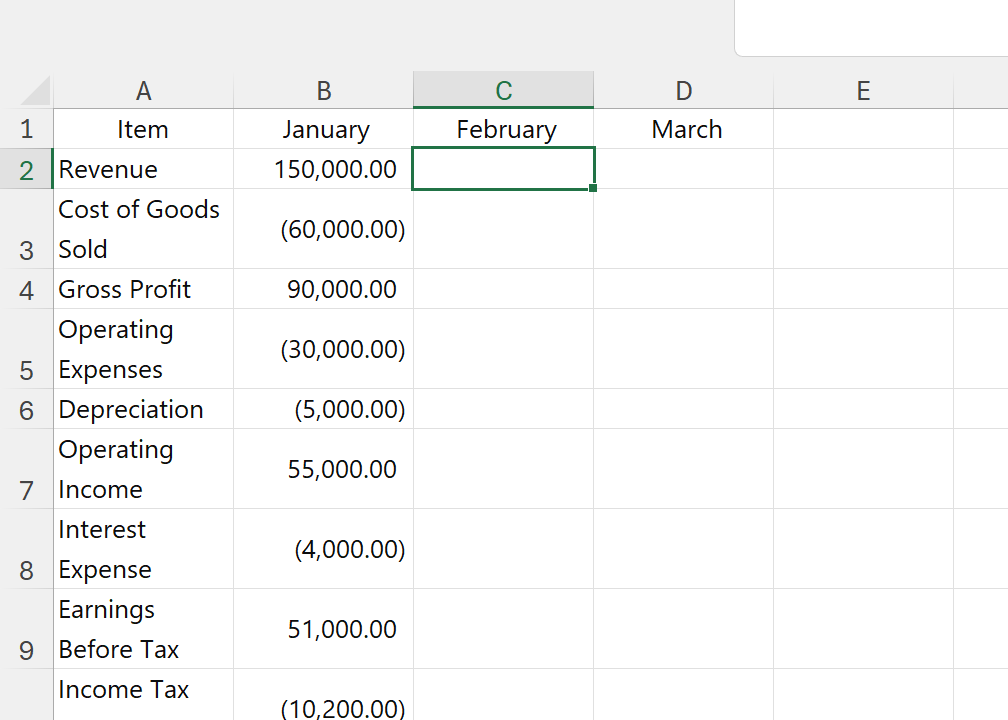Select row 4 header
This screenshot has height=720, width=1008.
point(26,289)
